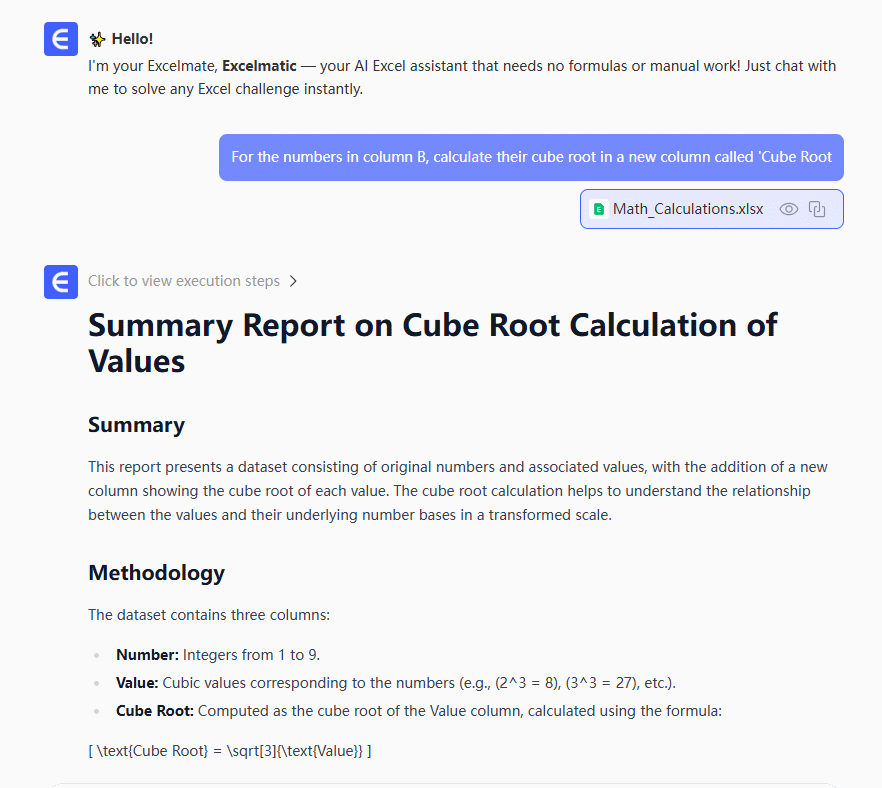The width and height of the screenshot is (882, 788).
Task: Click the Excelmatic avatar beside execution steps
Action: [x=61, y=282]
